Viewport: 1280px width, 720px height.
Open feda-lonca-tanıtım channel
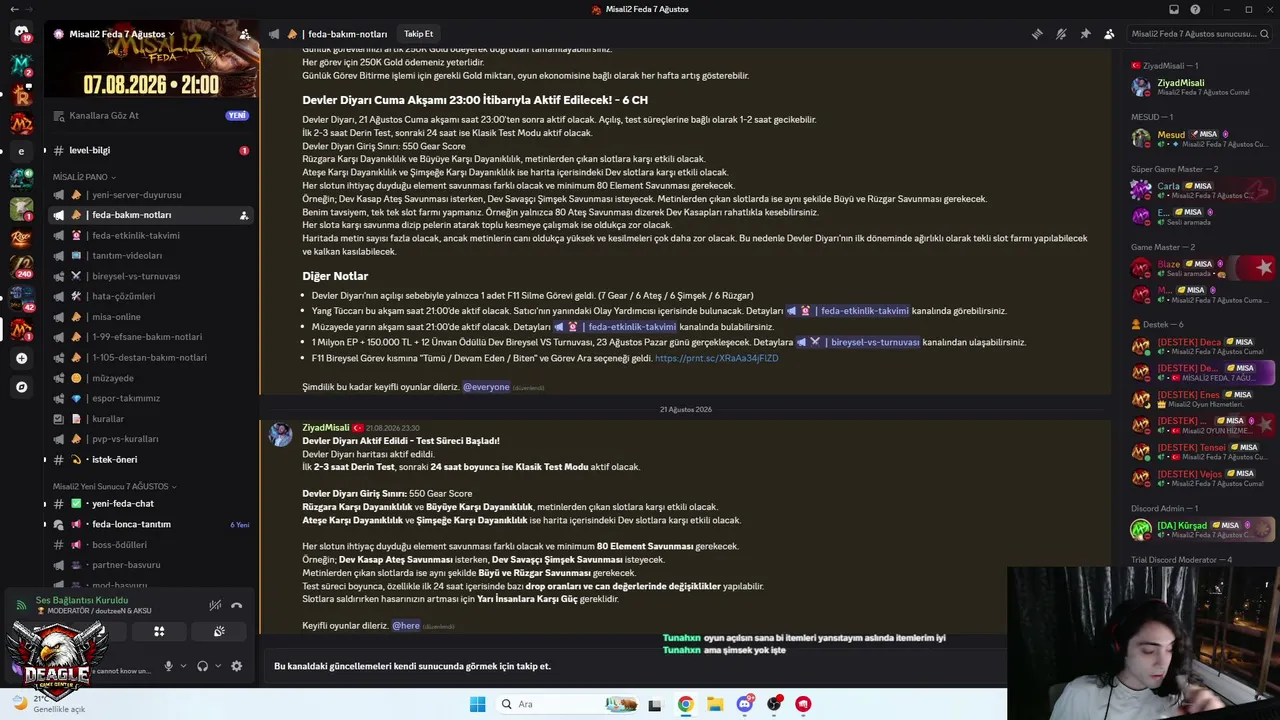pyautogui.click(x=151, y=524)
